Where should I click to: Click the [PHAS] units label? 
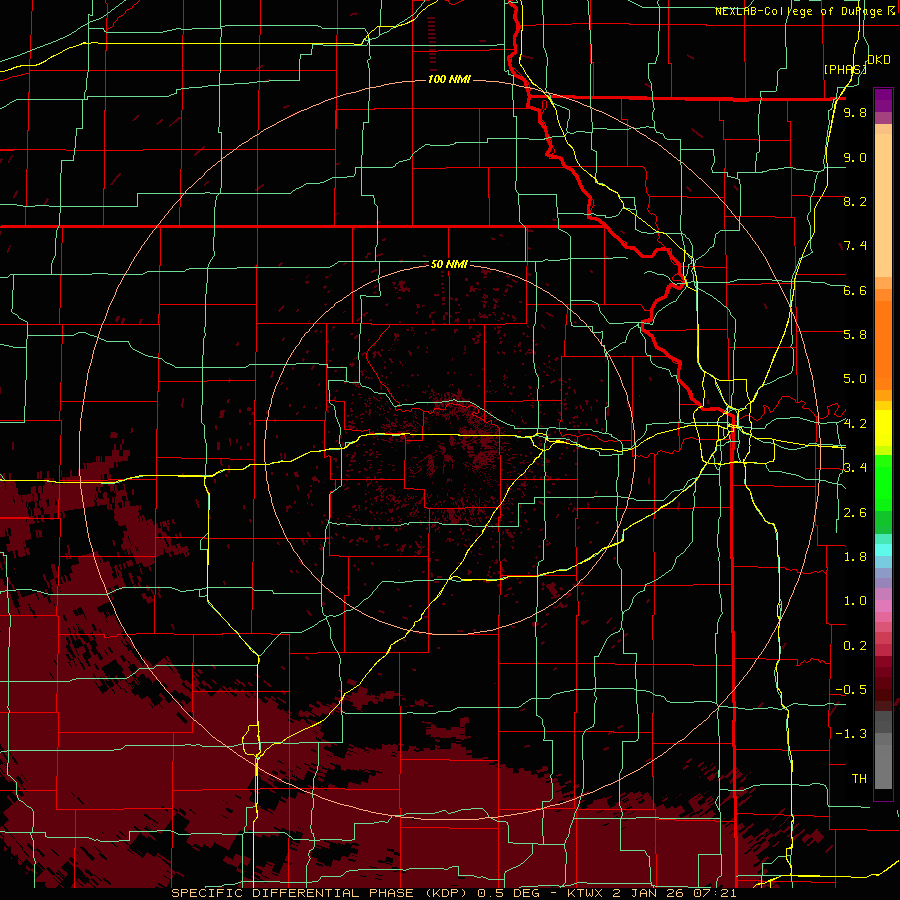(845, 69)
